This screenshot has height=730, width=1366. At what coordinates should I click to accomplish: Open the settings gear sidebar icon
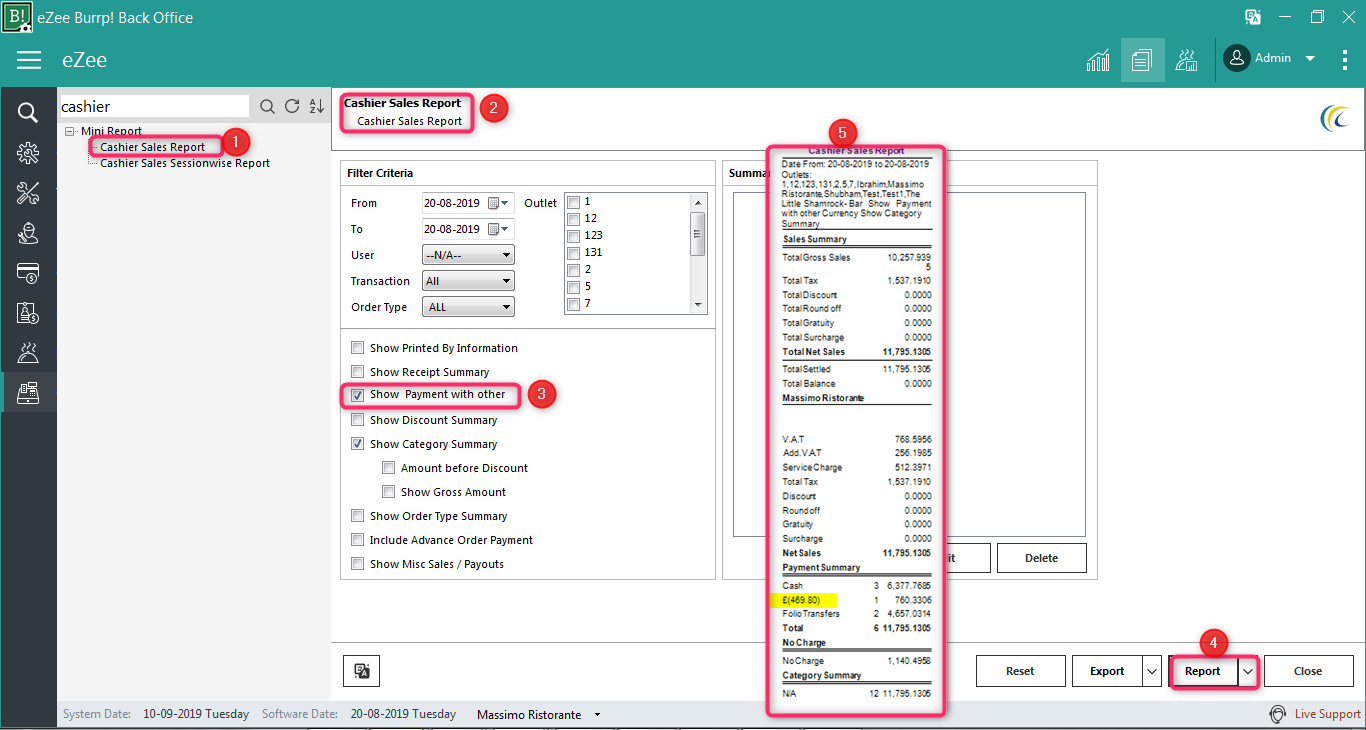click(28, 153)
